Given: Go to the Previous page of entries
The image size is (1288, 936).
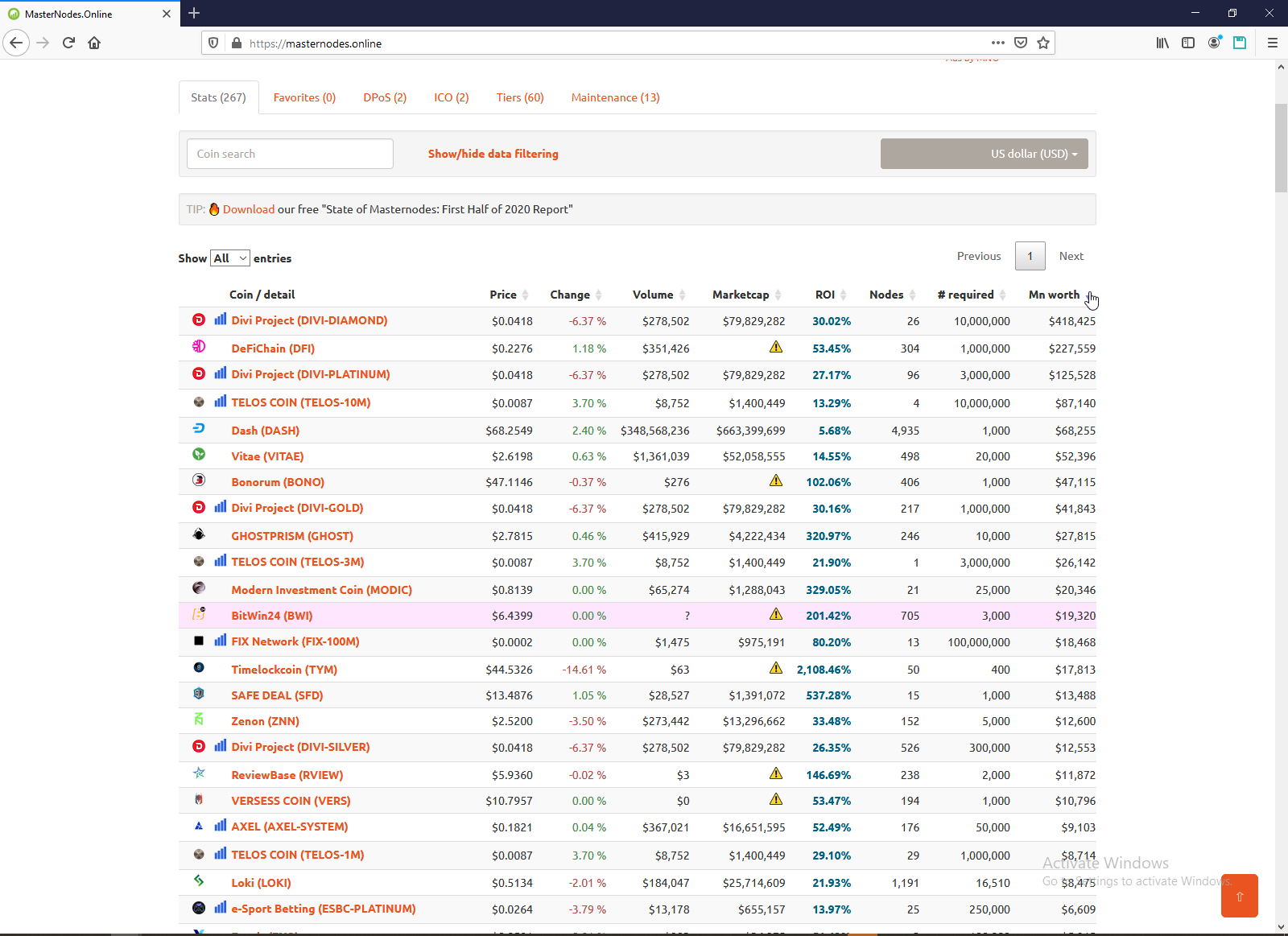Looking at the screenshot, I should point(979,256).
